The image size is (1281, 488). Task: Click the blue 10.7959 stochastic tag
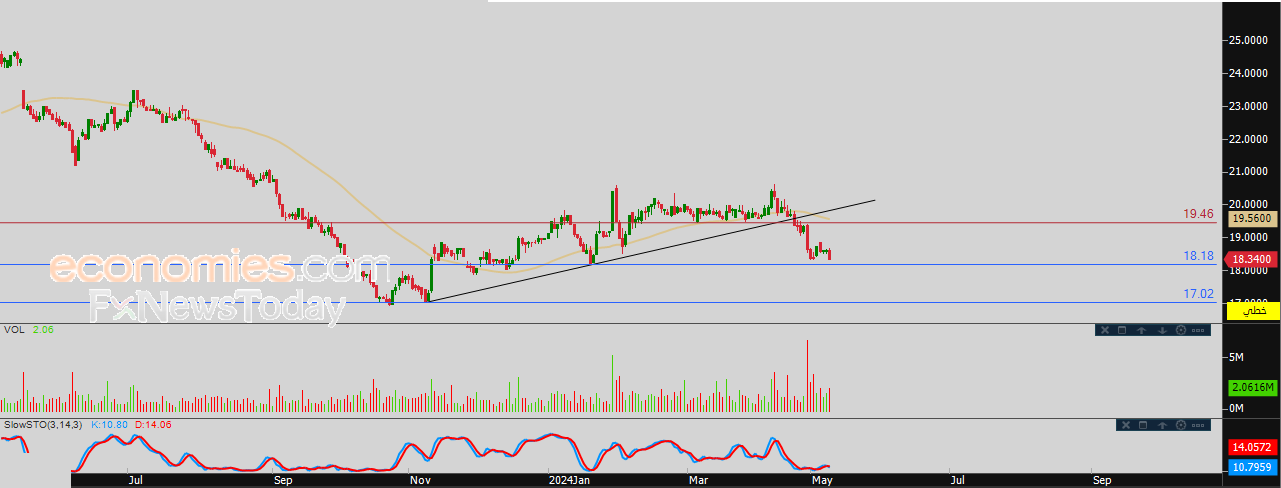(1253, 466)
